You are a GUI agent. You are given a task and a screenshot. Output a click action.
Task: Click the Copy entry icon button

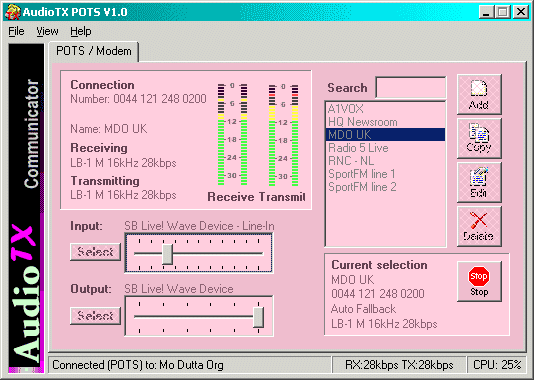479,138
